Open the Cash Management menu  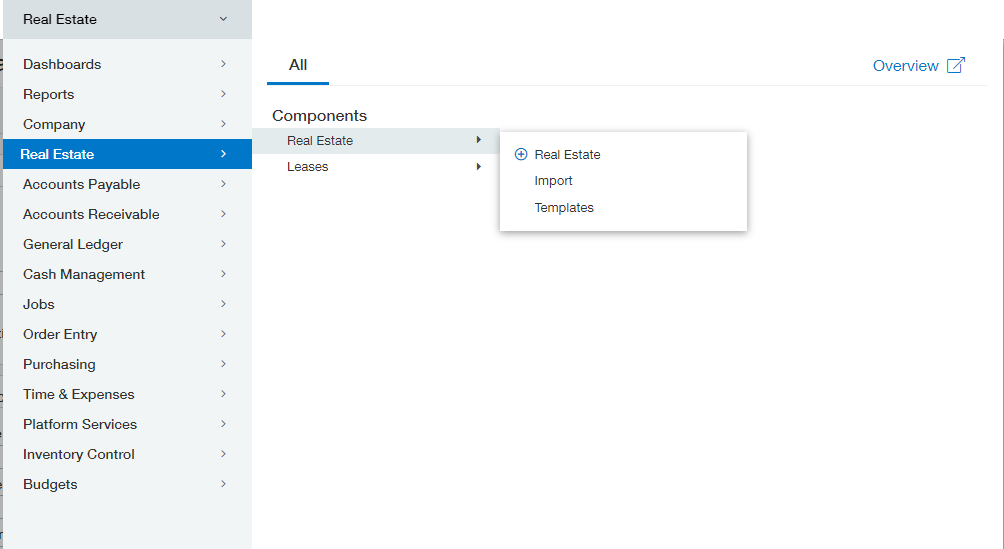point(127,274)
